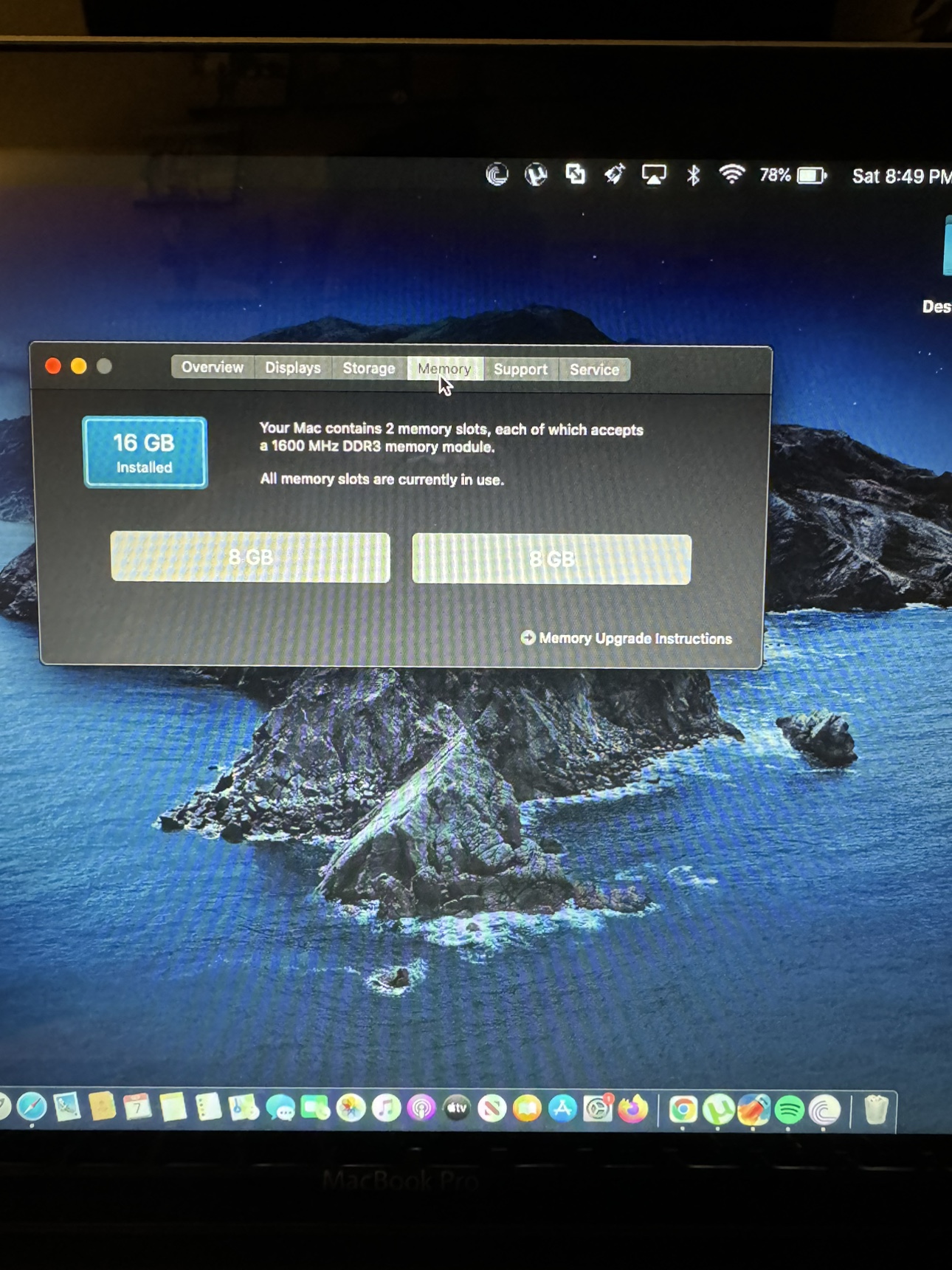Open Memory Upgrade Instructions link
The image size is (952, 1270).
pyautogui.click(x=635, y=638)
